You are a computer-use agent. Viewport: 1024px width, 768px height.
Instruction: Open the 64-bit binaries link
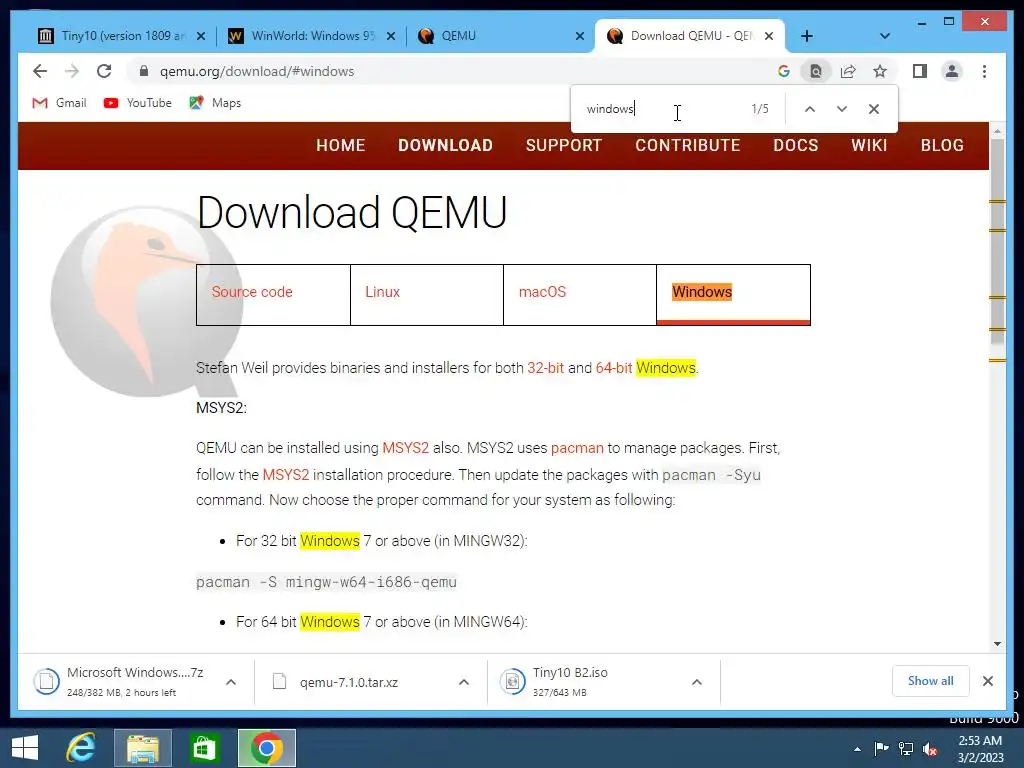coord(614,368)
